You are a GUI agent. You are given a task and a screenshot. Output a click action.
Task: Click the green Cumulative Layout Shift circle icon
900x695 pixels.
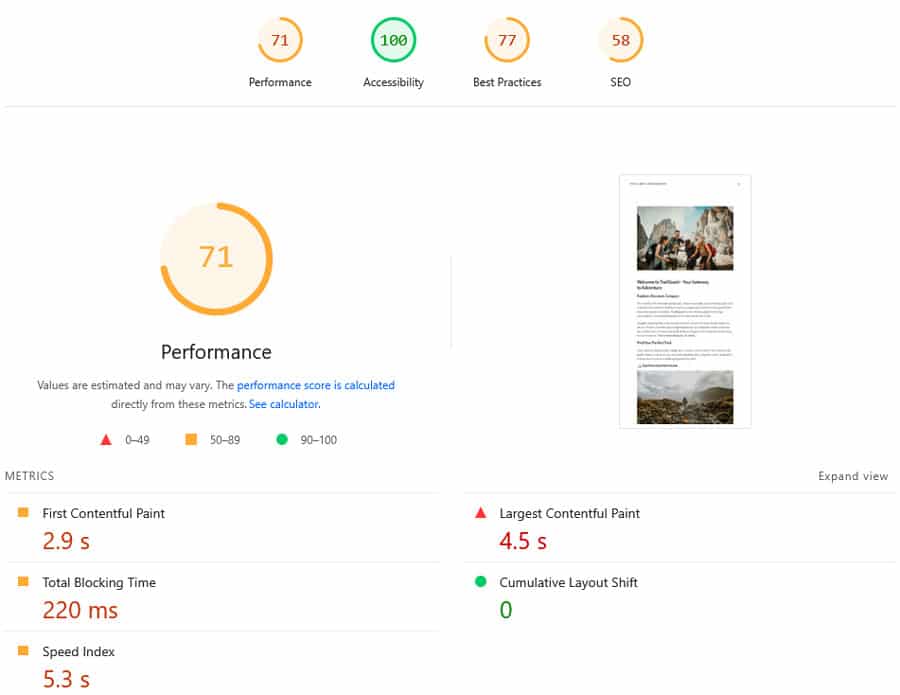[483, 582]
